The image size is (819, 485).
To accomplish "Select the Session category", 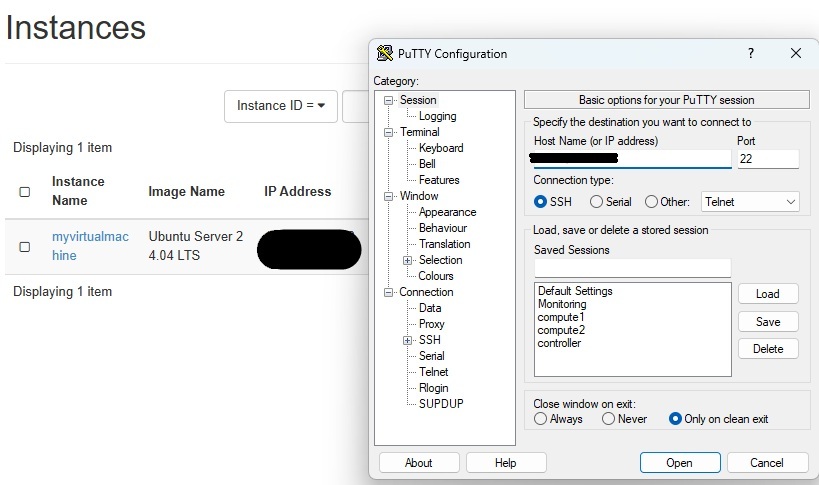I will tap(418, 100).
